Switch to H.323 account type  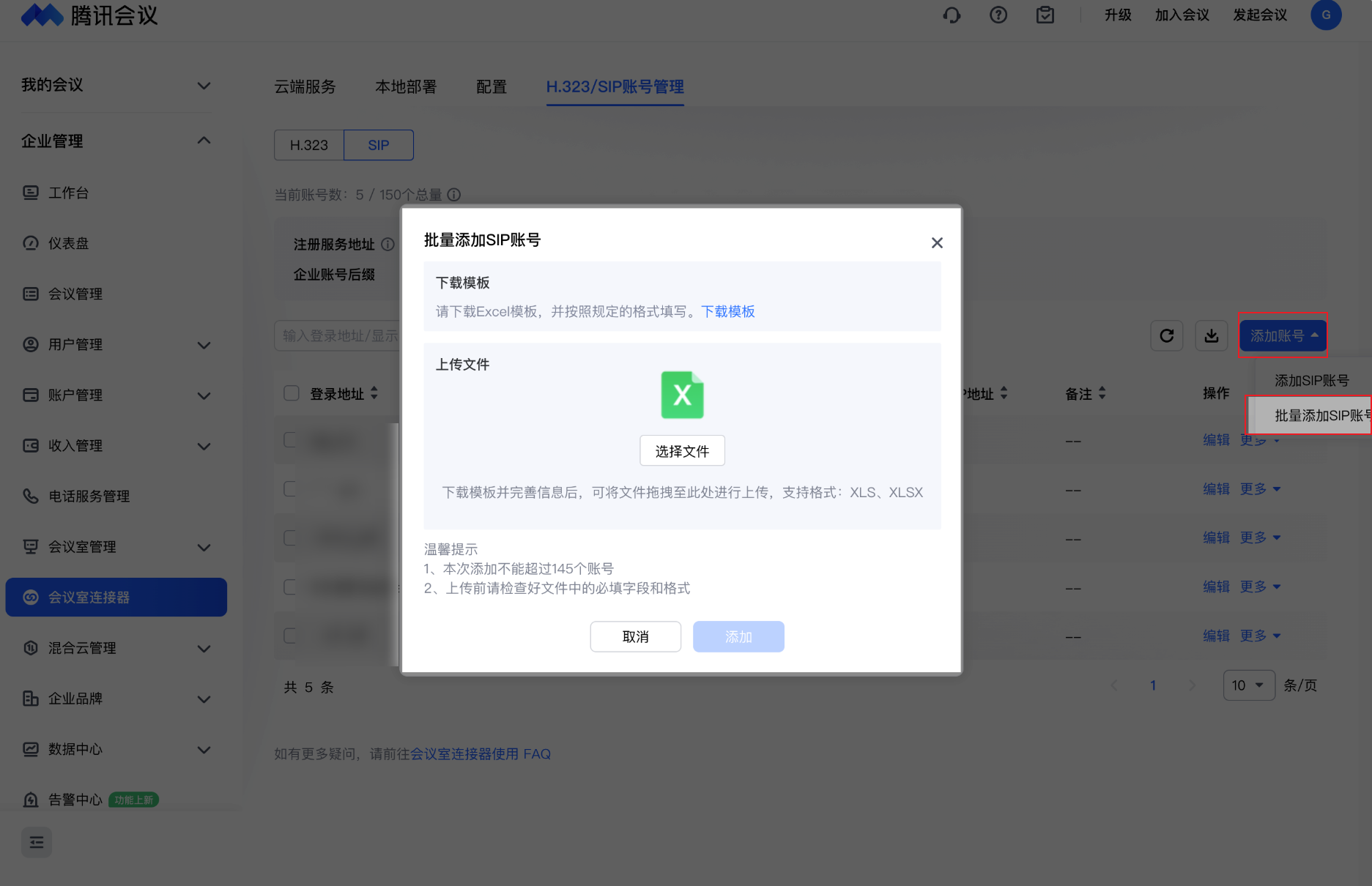309,145
